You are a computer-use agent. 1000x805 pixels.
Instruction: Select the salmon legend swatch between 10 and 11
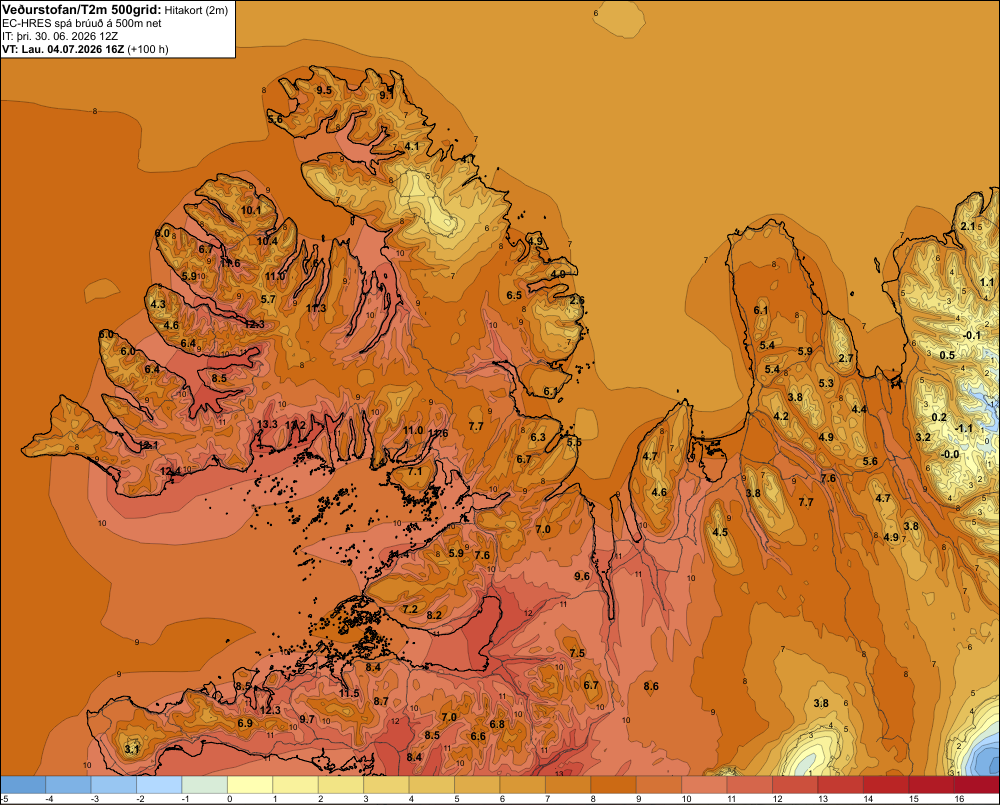pos(704,784)
